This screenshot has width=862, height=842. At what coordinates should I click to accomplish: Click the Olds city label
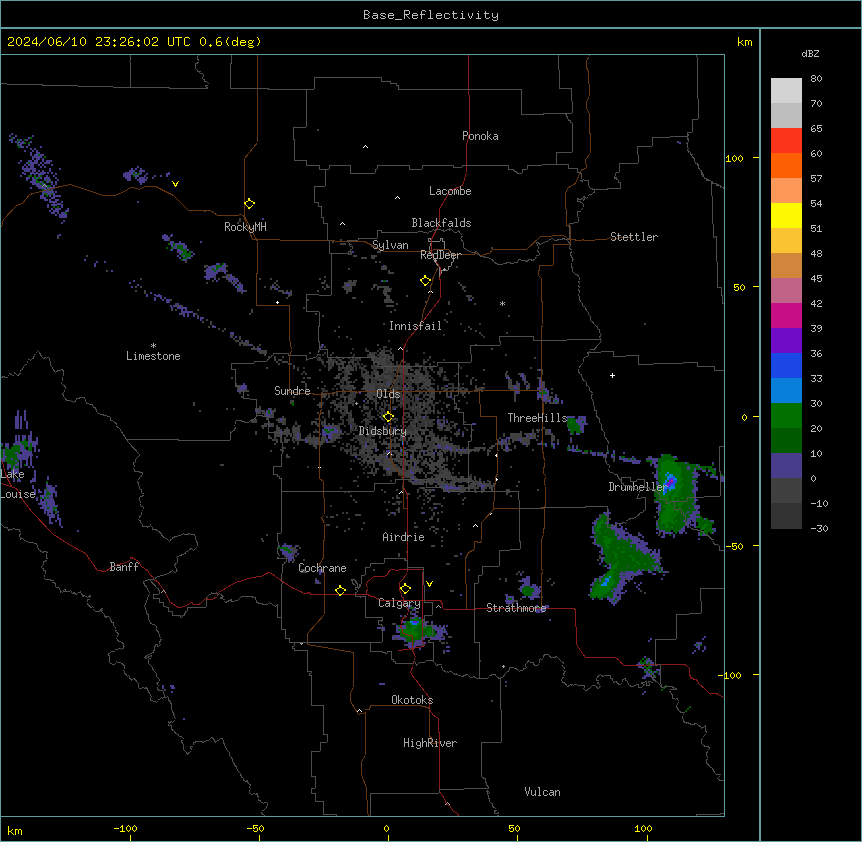click(x=388, y=394)
